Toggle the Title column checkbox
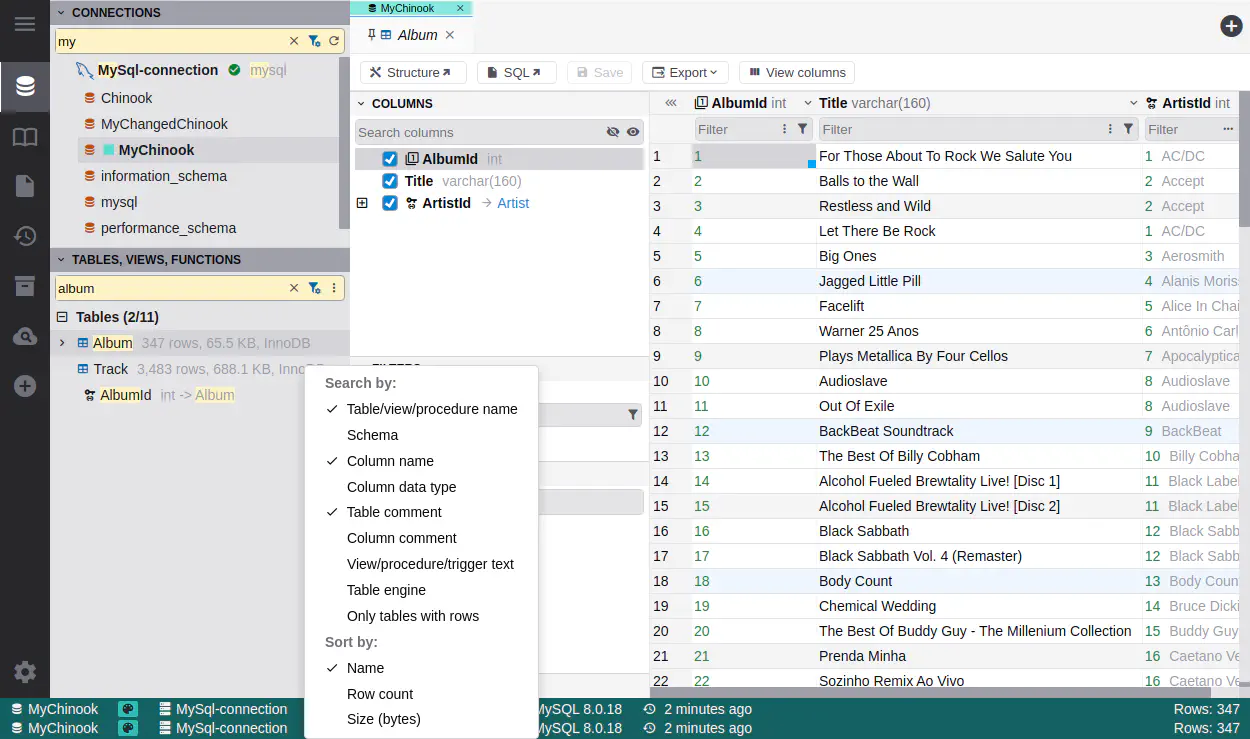The height and width of the screenshot is (739, 1250). click(390, 181)
